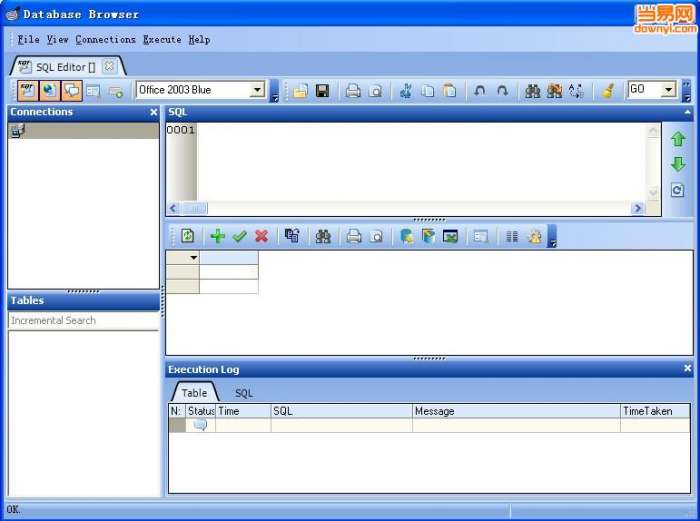The height and width of the screenshot is (521, 700).
Task: Open print preview in the top toolbar
Action: click(376, 91)
